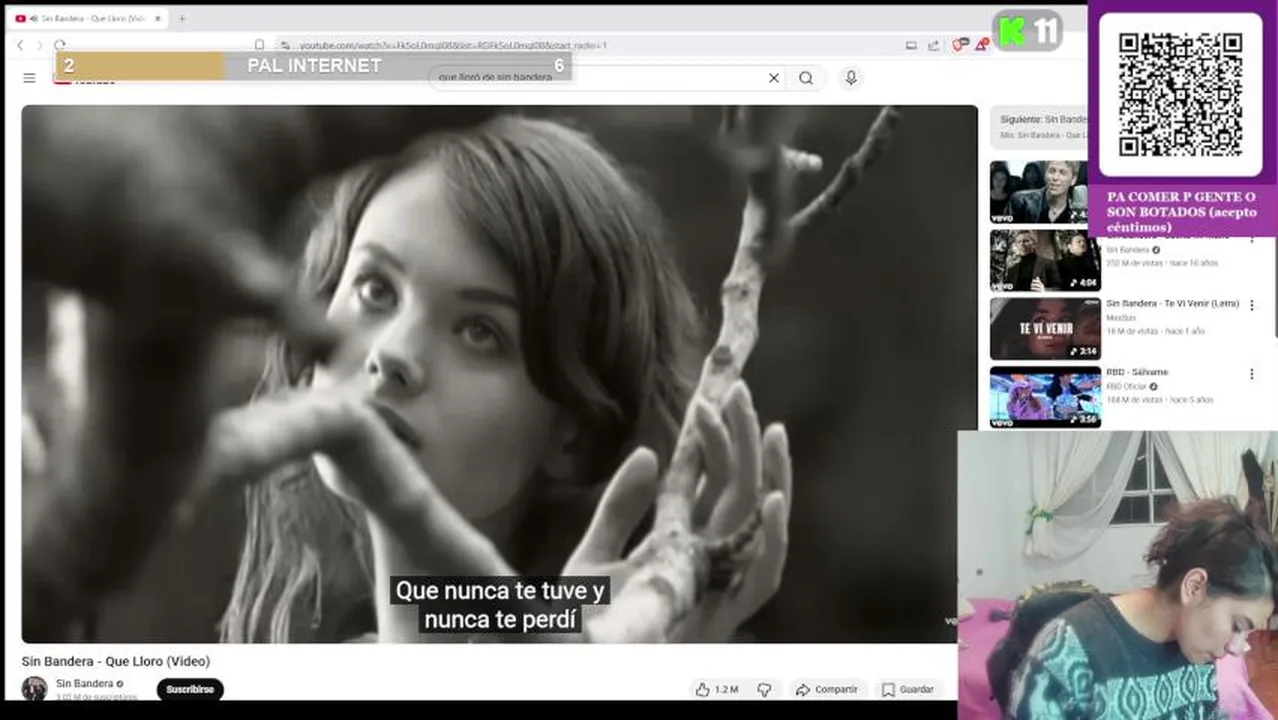This screenshot has height=720, width=1278.
Task: Click the browser address bar URL
Action: pos(453,45)
